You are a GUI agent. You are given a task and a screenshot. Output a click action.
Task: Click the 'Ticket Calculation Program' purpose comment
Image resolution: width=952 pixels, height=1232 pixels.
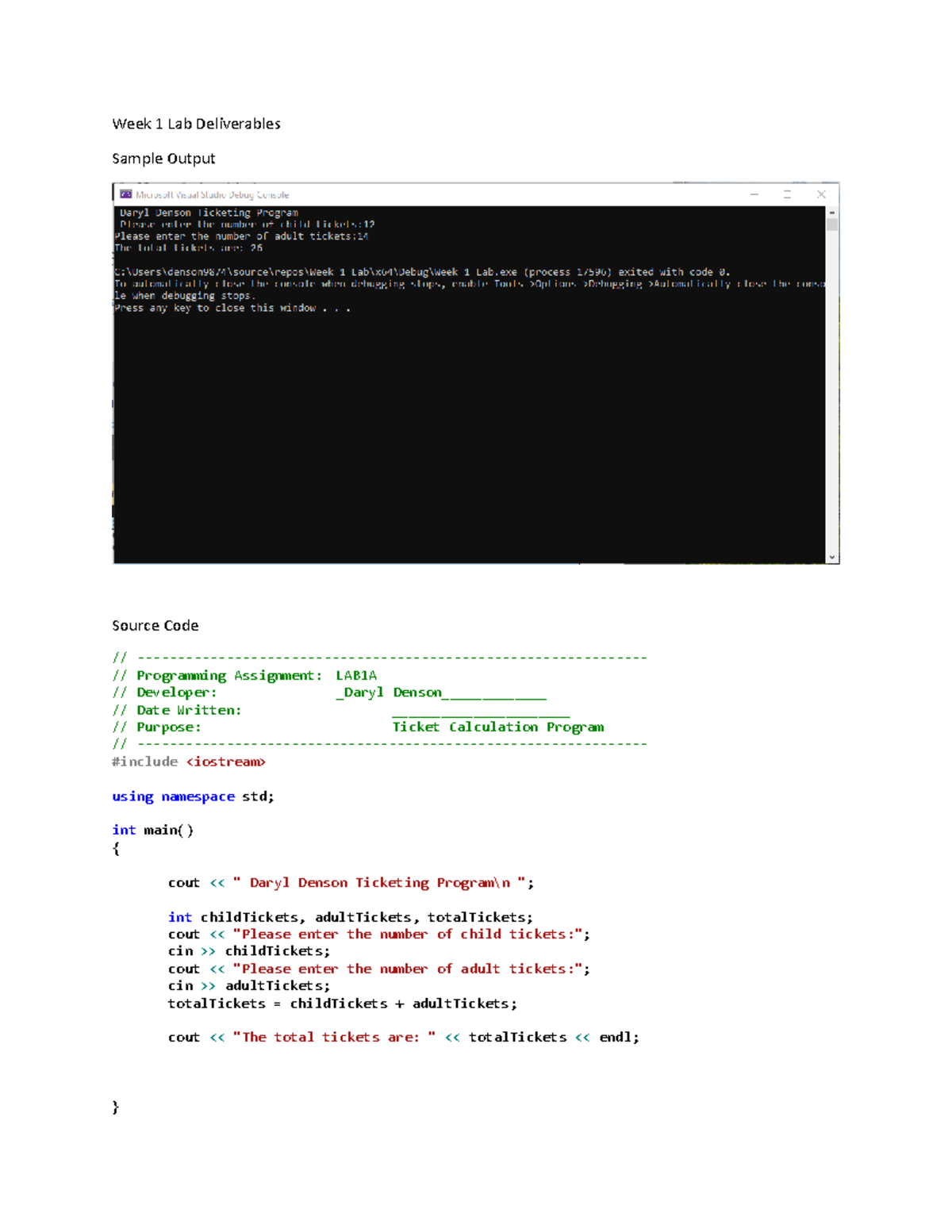(499, 727)
